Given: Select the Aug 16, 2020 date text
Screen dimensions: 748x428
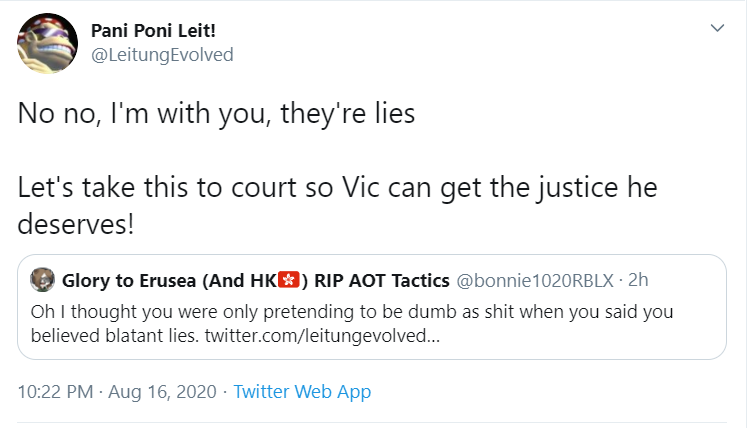Looking at the screenshot, I should coord(162,392).
